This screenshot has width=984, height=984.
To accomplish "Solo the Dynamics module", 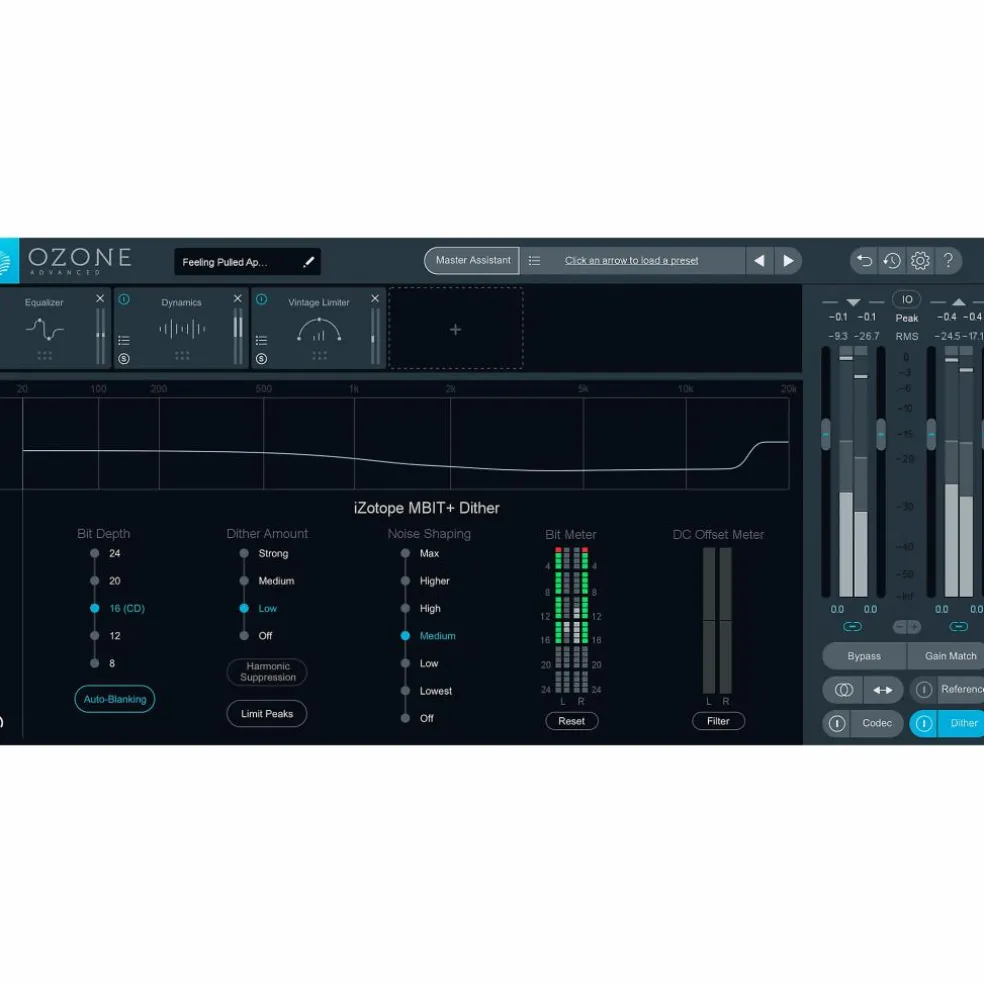I will click(x=124, y=358).
